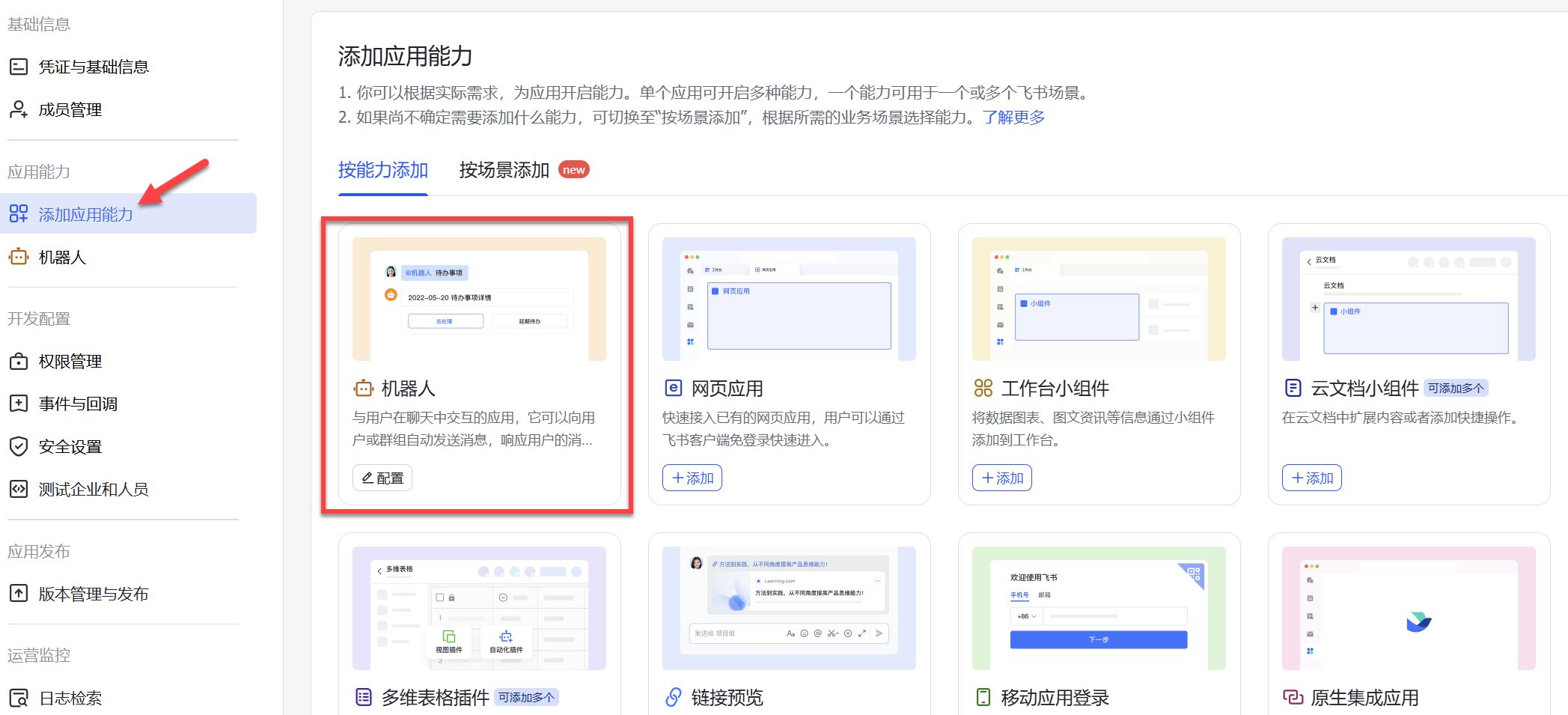Click the 原生集成应用 card icon
Screen dimensions: 1568x715
coord(1293,697)
